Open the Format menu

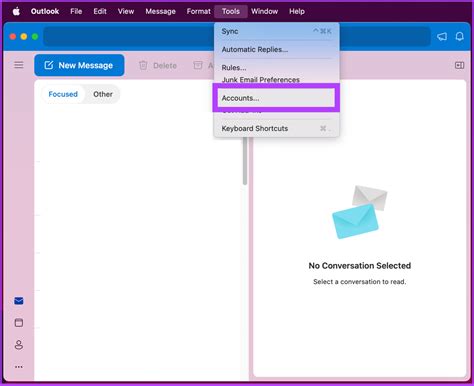coord(198,11)
